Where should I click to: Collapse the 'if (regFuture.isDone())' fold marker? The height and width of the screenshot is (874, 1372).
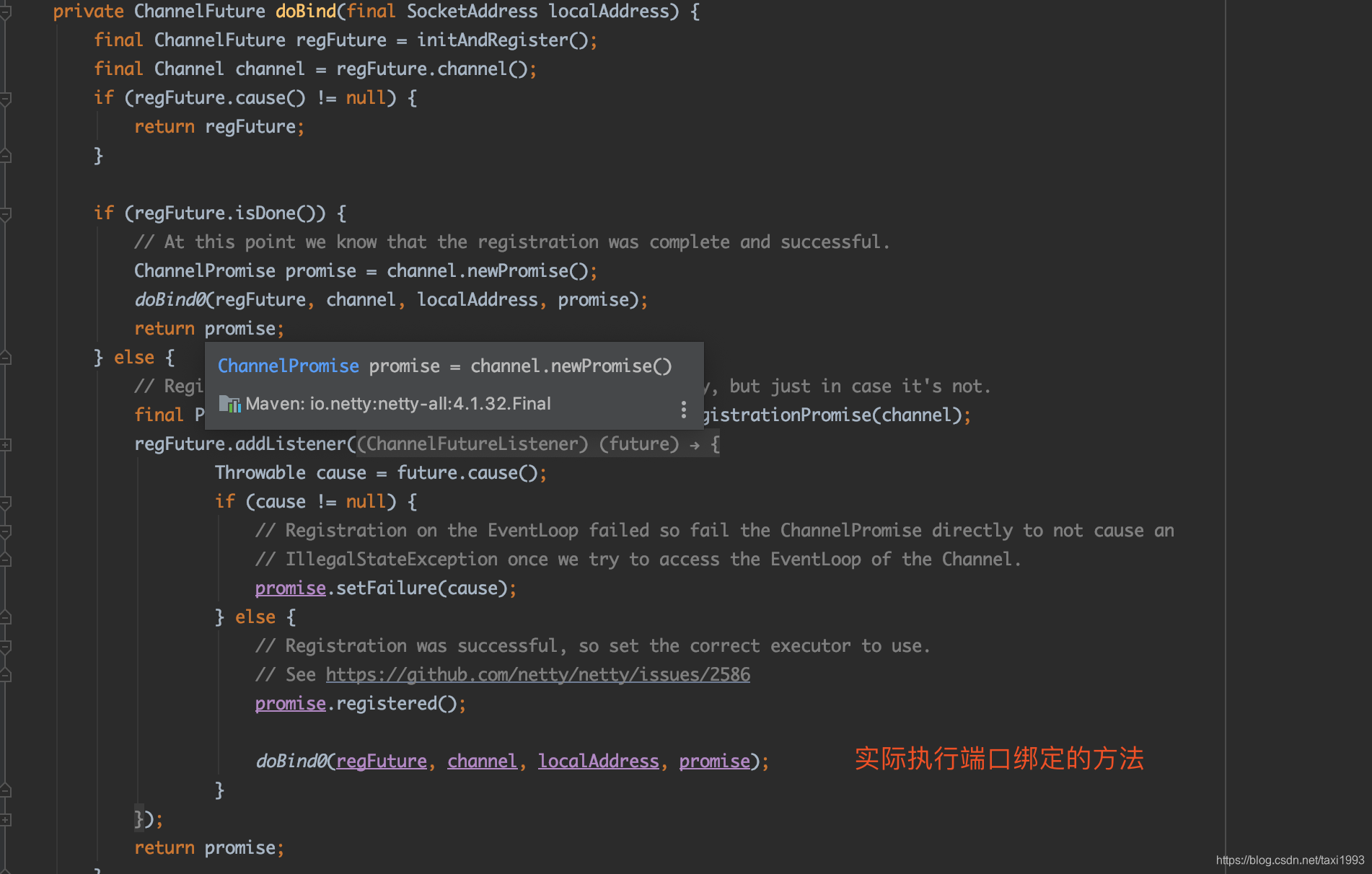click(x=5, y=214)
